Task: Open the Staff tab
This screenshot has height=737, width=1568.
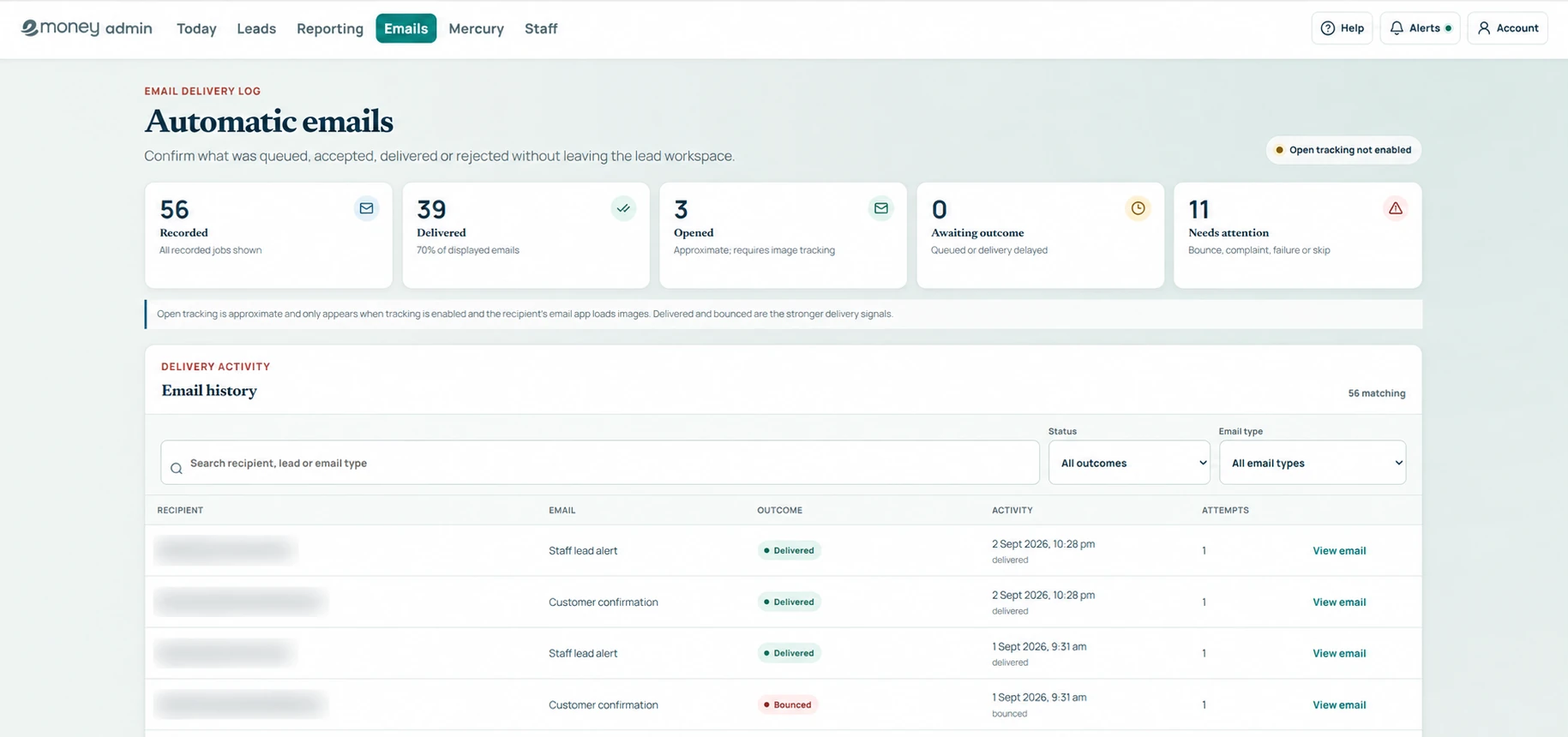Action: (x=541, y=28)
